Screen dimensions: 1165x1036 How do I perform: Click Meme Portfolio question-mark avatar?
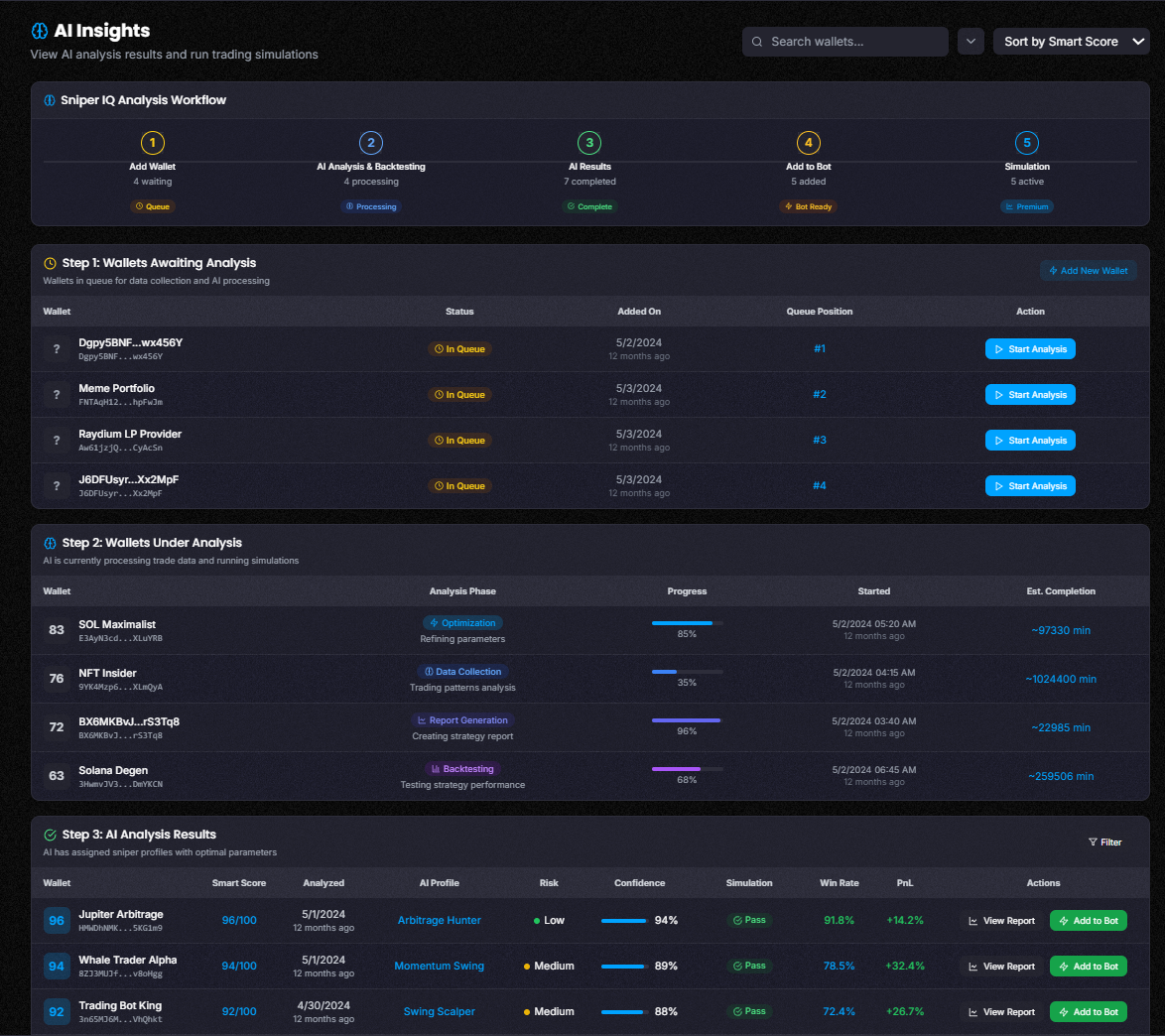[x=57, y=395]
